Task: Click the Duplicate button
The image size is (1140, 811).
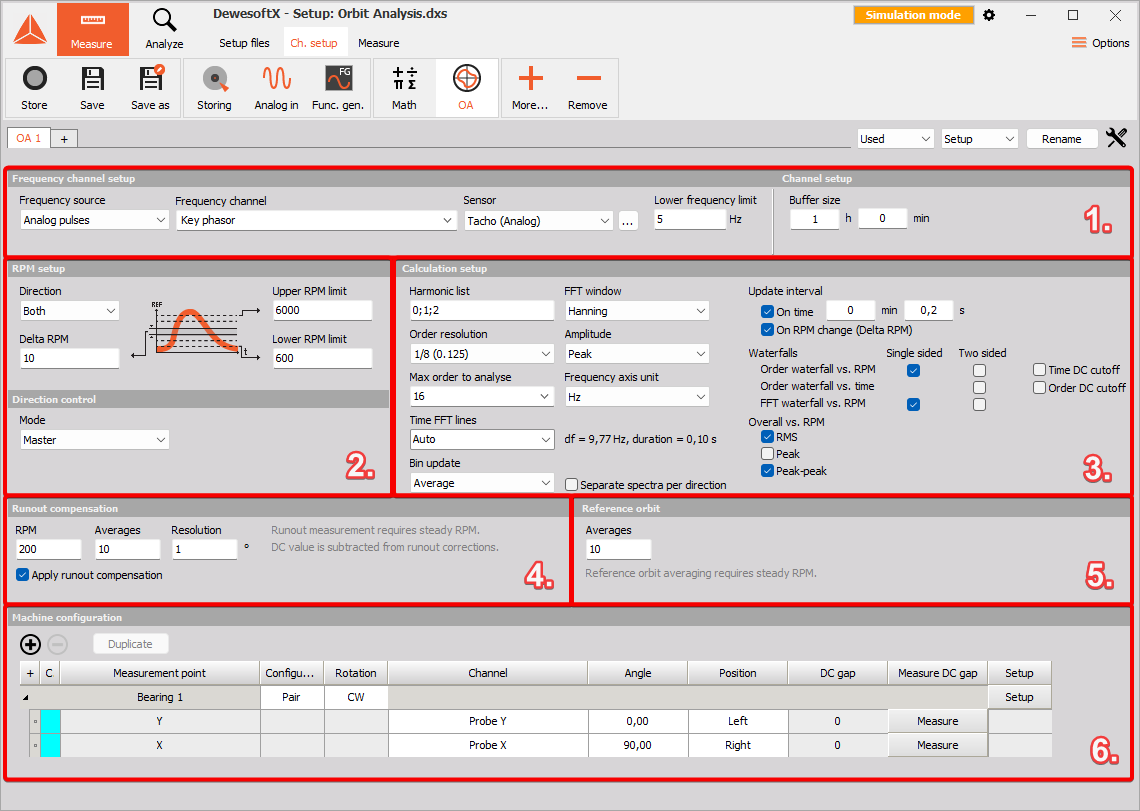Action: point(130,644)
